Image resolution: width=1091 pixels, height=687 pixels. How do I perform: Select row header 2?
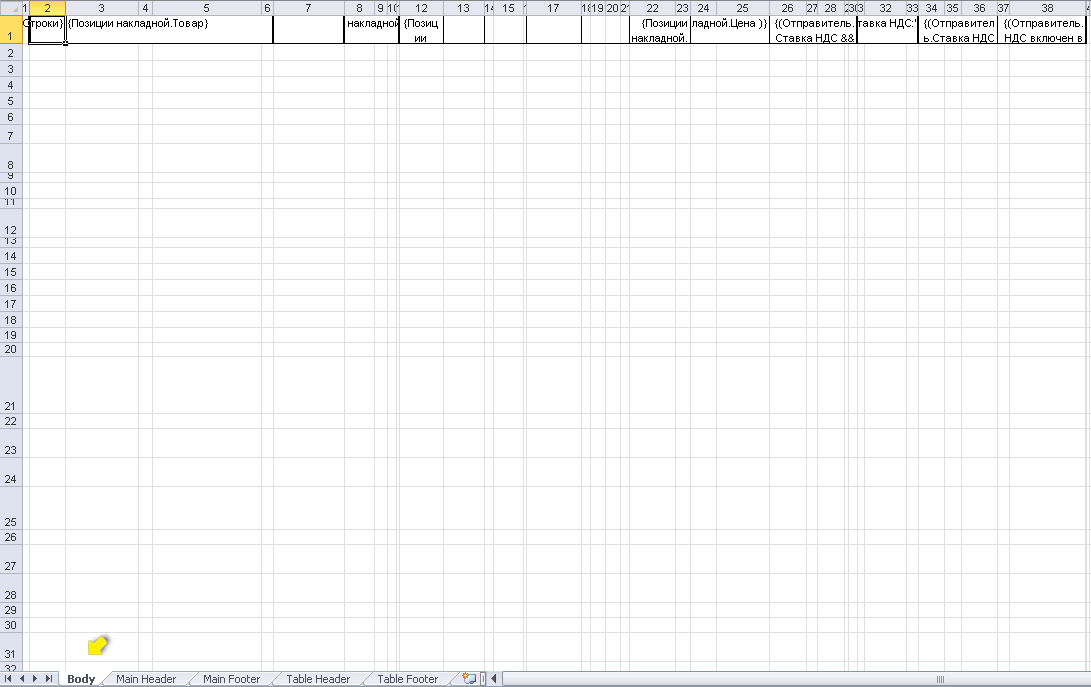click(10, 53)
